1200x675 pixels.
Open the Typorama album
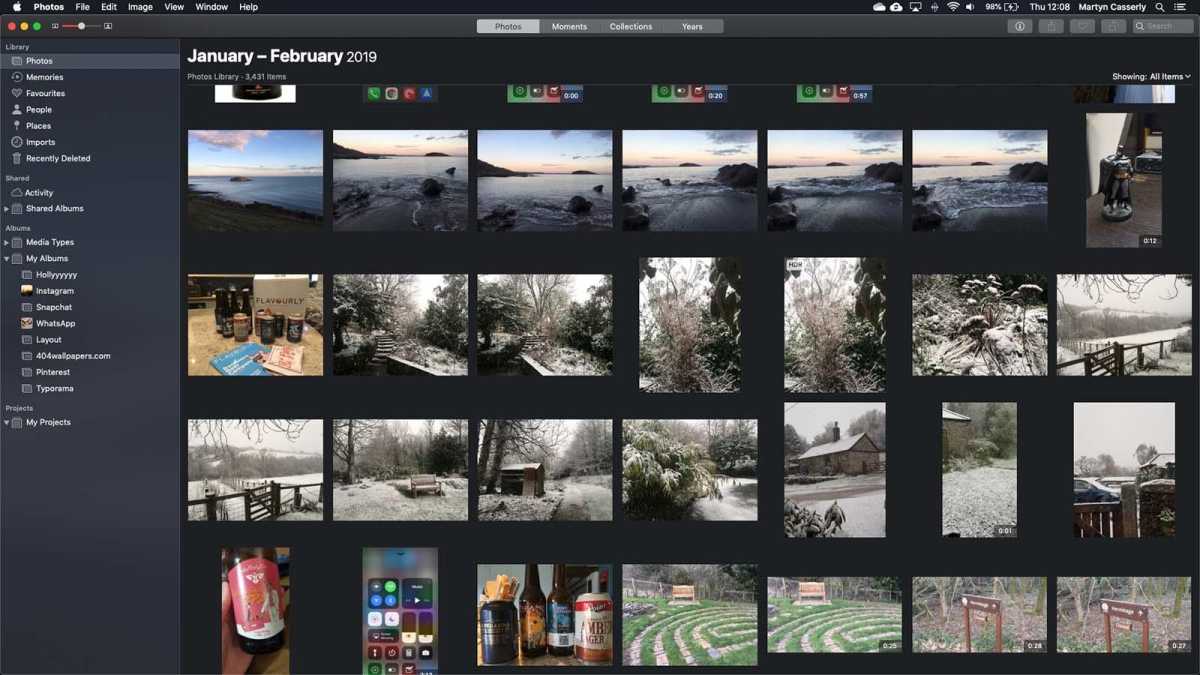[x=90, y=388]
